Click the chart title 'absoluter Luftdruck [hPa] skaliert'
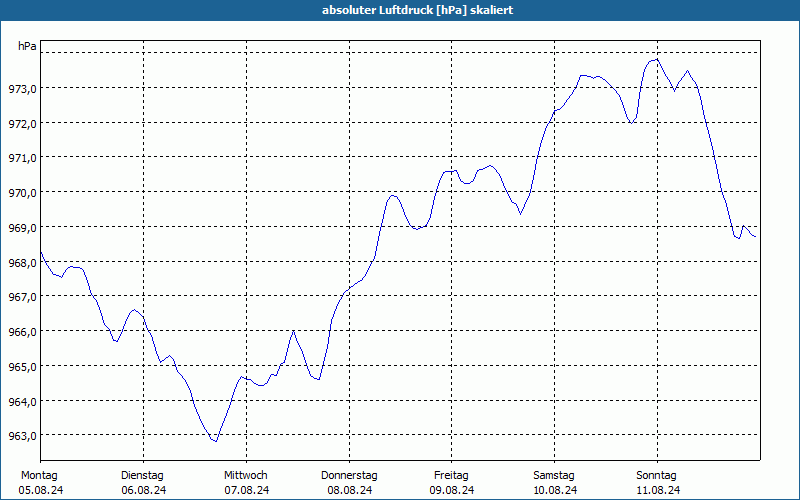This screenshot has height=500, width=800. tap(417, 10)
